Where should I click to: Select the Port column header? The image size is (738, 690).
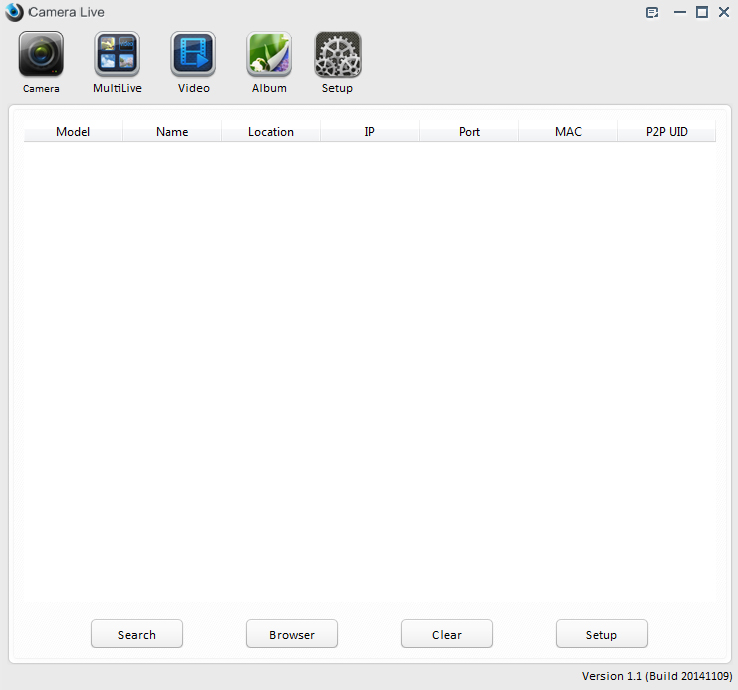(469, 132)
